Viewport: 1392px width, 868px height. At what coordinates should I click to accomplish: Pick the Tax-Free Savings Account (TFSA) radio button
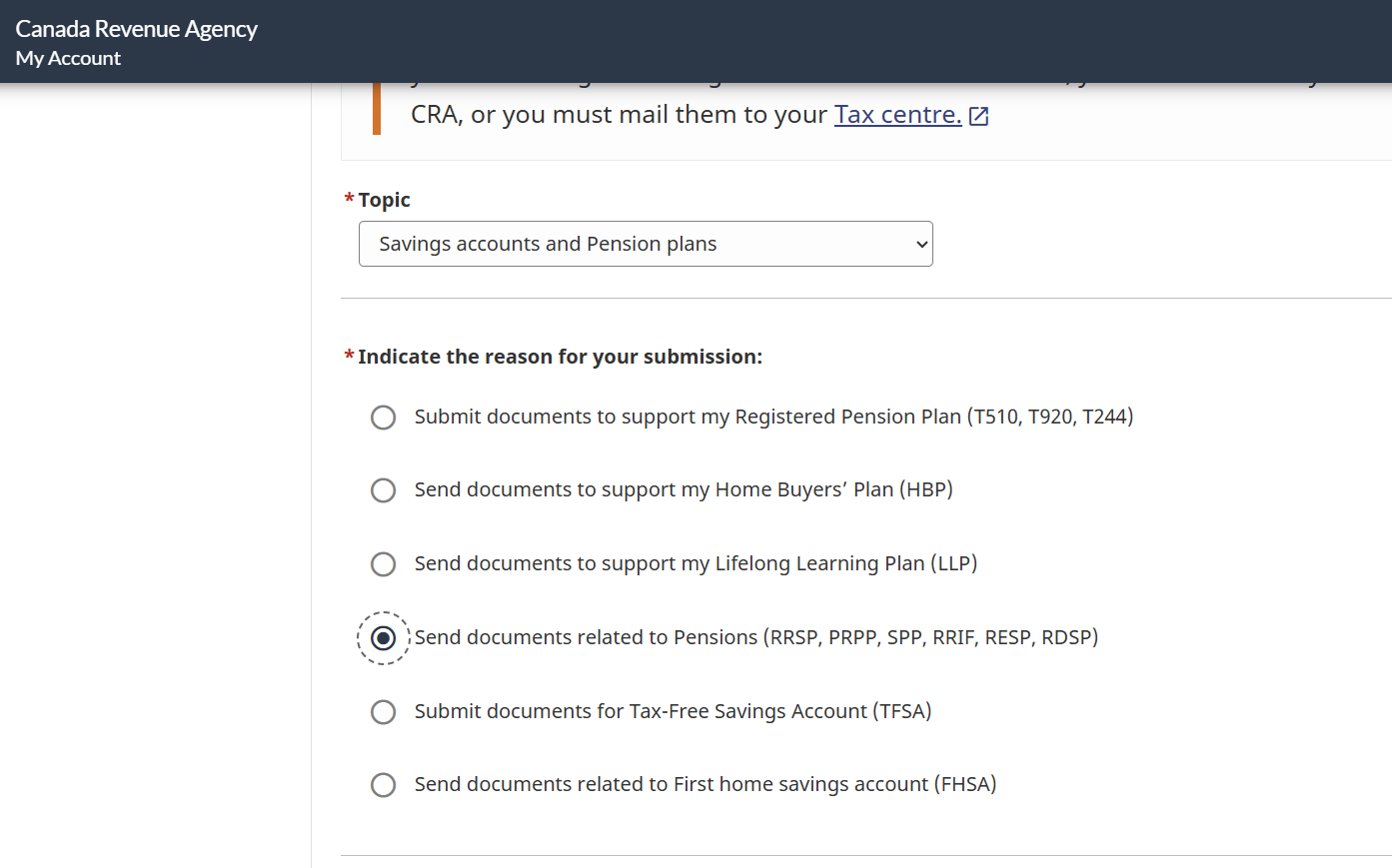click(x=383, y=712)
